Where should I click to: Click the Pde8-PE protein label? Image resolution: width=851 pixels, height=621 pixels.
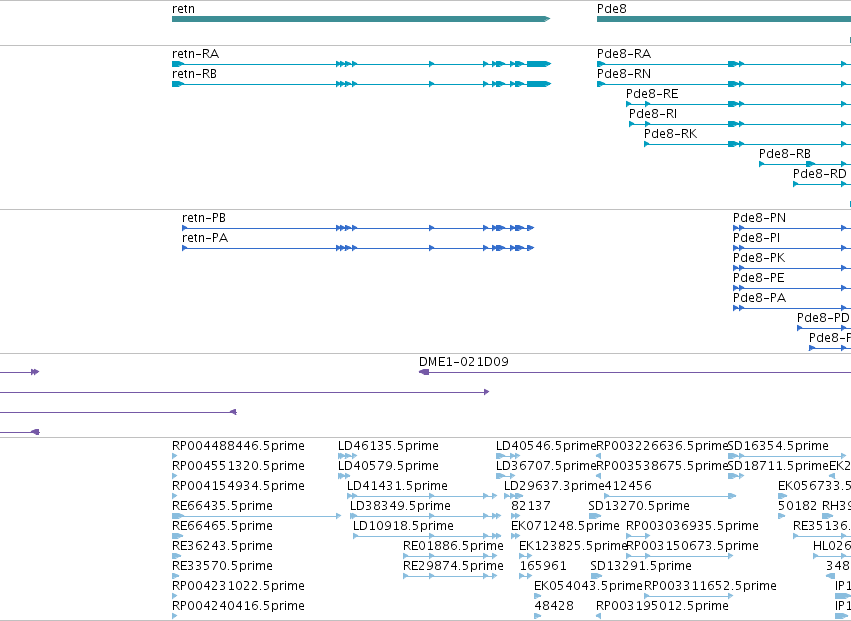coord(759,278)
